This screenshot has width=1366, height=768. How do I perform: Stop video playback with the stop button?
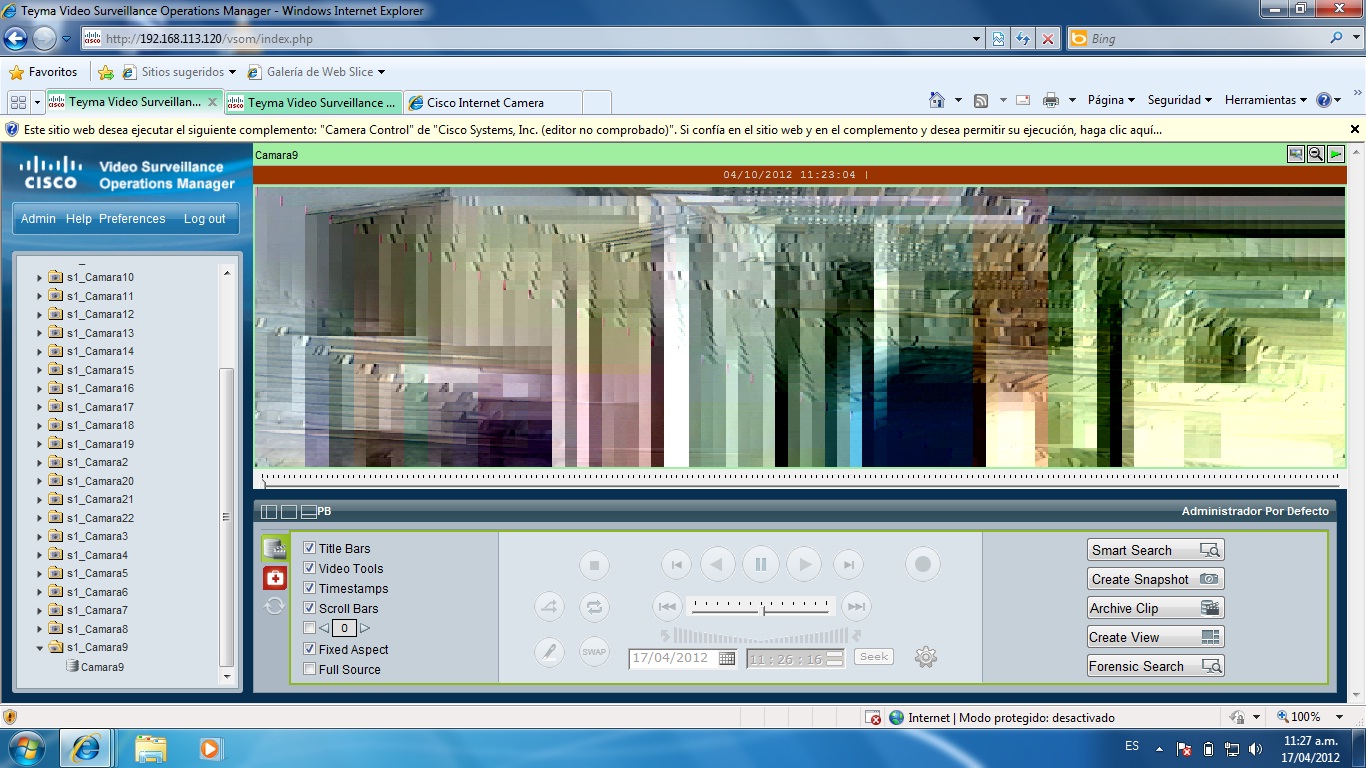594,565
